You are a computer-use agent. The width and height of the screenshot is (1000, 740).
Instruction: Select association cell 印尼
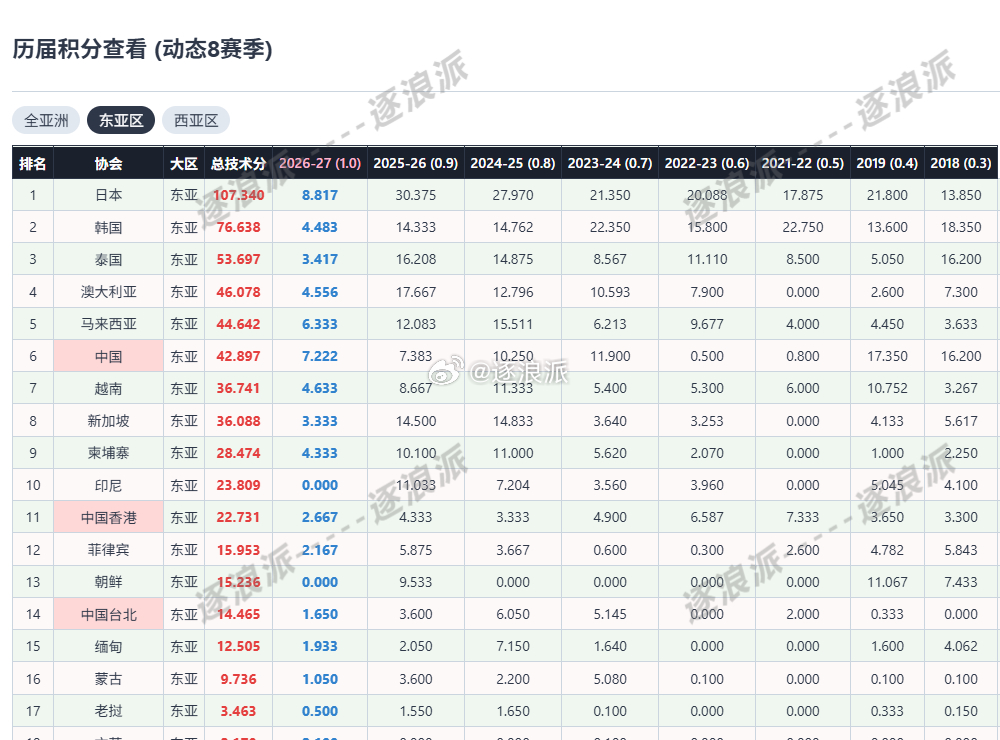[108, 485]
